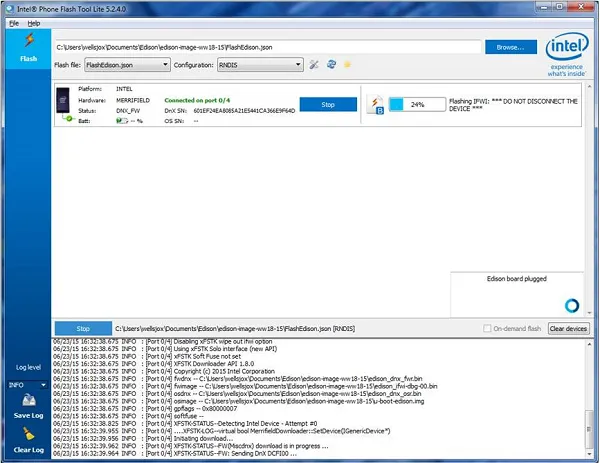Open the File menu

click(14, 22)
